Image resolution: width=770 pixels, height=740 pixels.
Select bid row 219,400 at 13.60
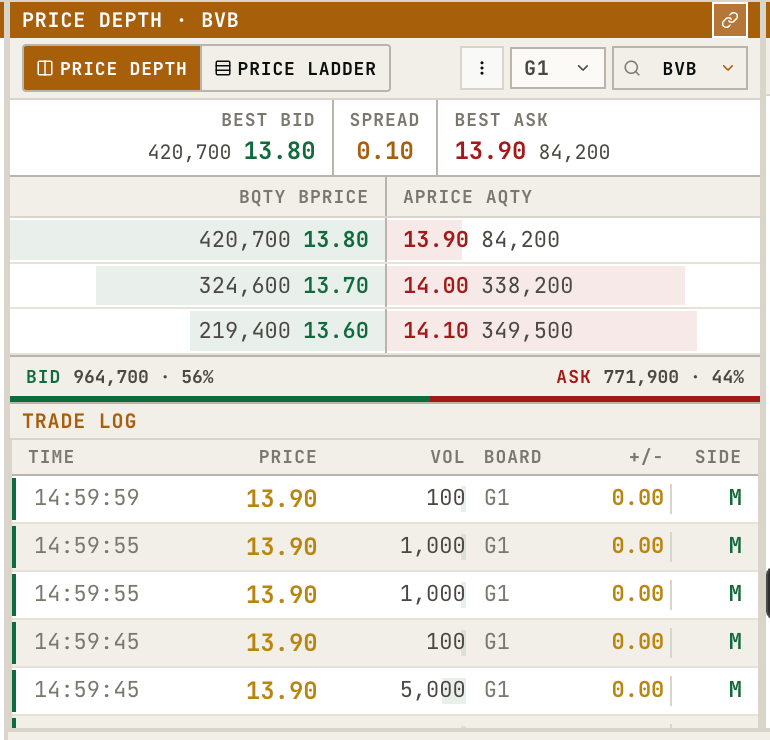198,330
